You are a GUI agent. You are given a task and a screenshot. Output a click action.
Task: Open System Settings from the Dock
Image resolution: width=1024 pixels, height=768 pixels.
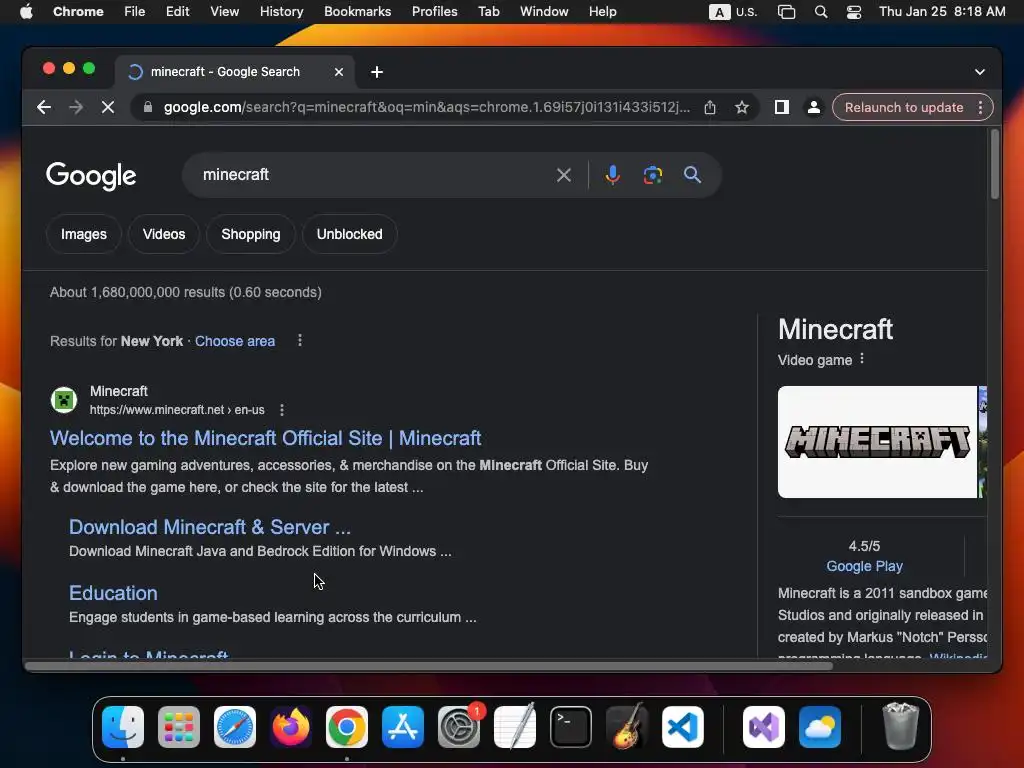click(458, 727)
